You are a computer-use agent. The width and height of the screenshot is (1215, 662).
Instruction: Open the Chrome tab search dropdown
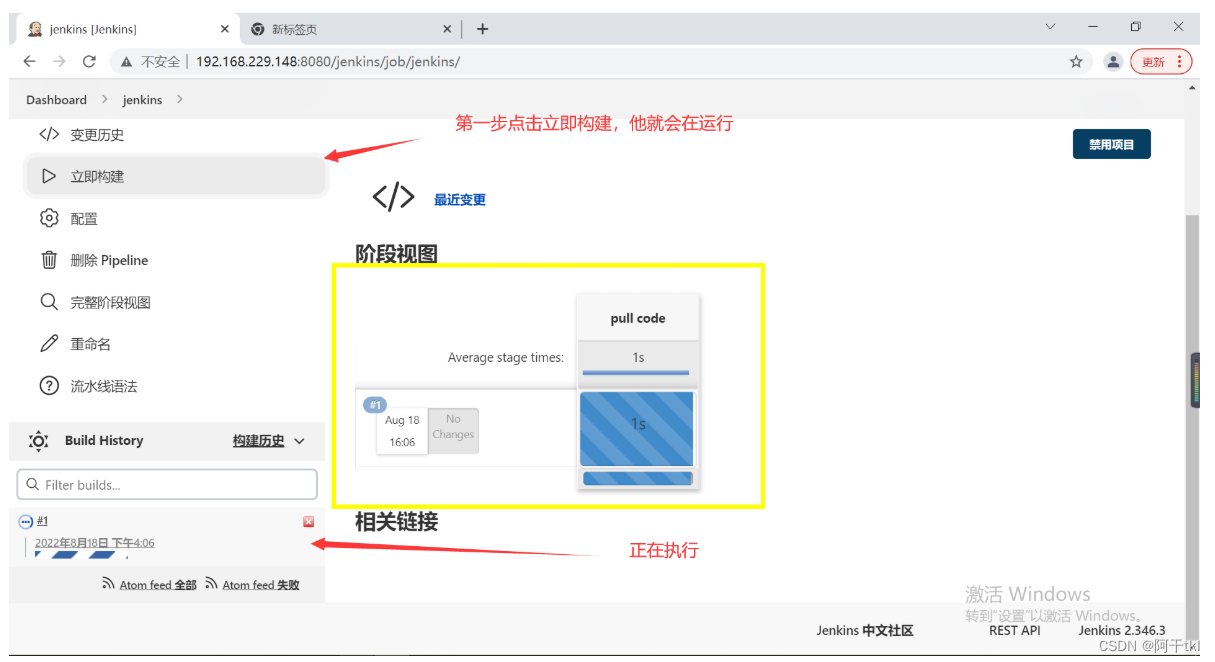tap(1050, 27)
